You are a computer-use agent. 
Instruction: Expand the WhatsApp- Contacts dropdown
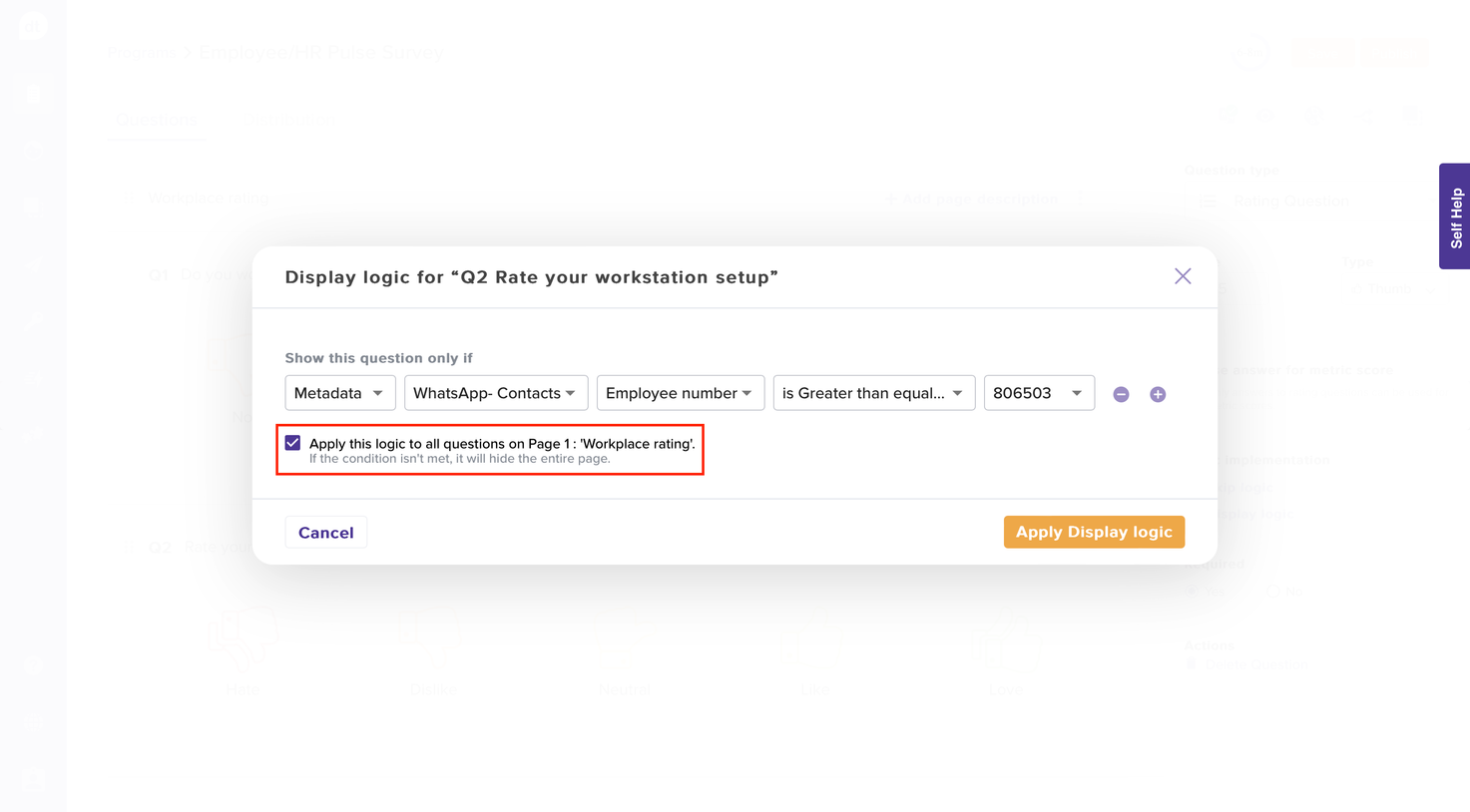pyautogui.click(x=495, y=393)
